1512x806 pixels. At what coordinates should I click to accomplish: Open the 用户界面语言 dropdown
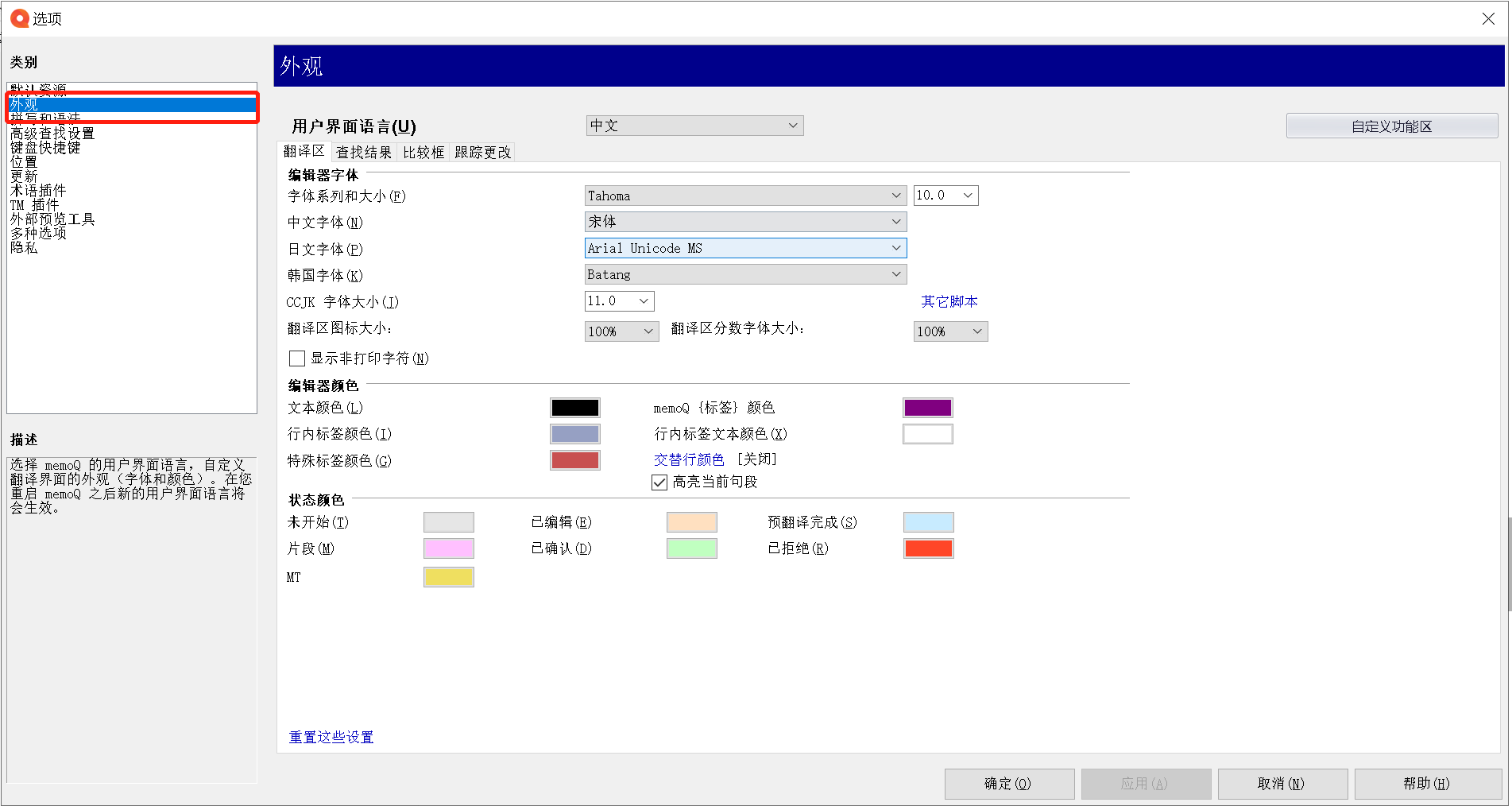[x=695, y=126]
